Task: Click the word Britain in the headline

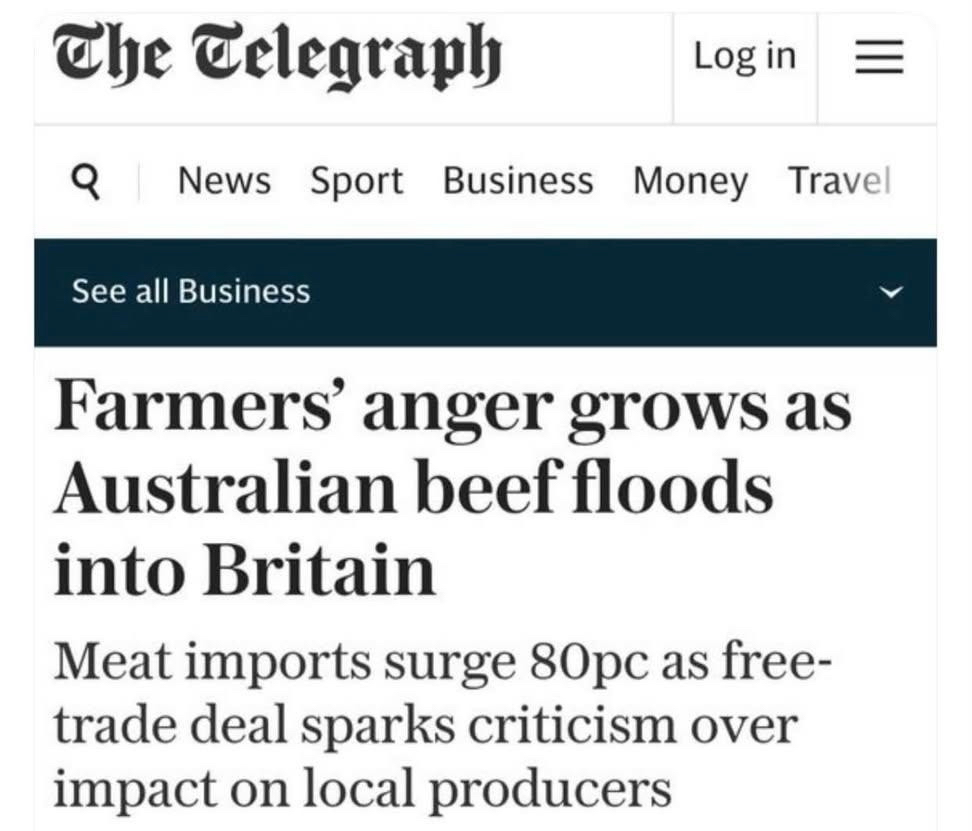Action: pos(320,568)
